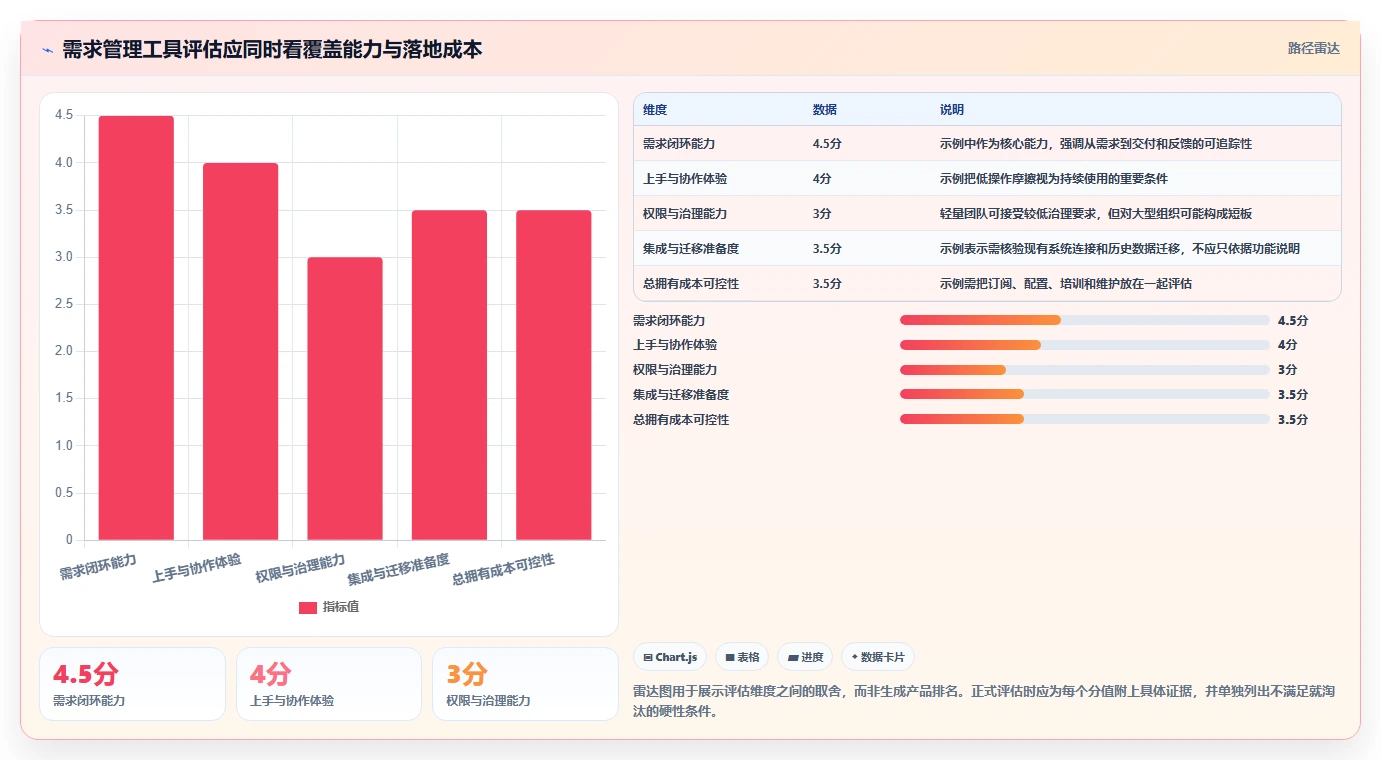Image resolution: width=1381 pixels, height=760 pixels.
Task: Click the description starting 示例表示需核验
Action: click(1120, 249)
